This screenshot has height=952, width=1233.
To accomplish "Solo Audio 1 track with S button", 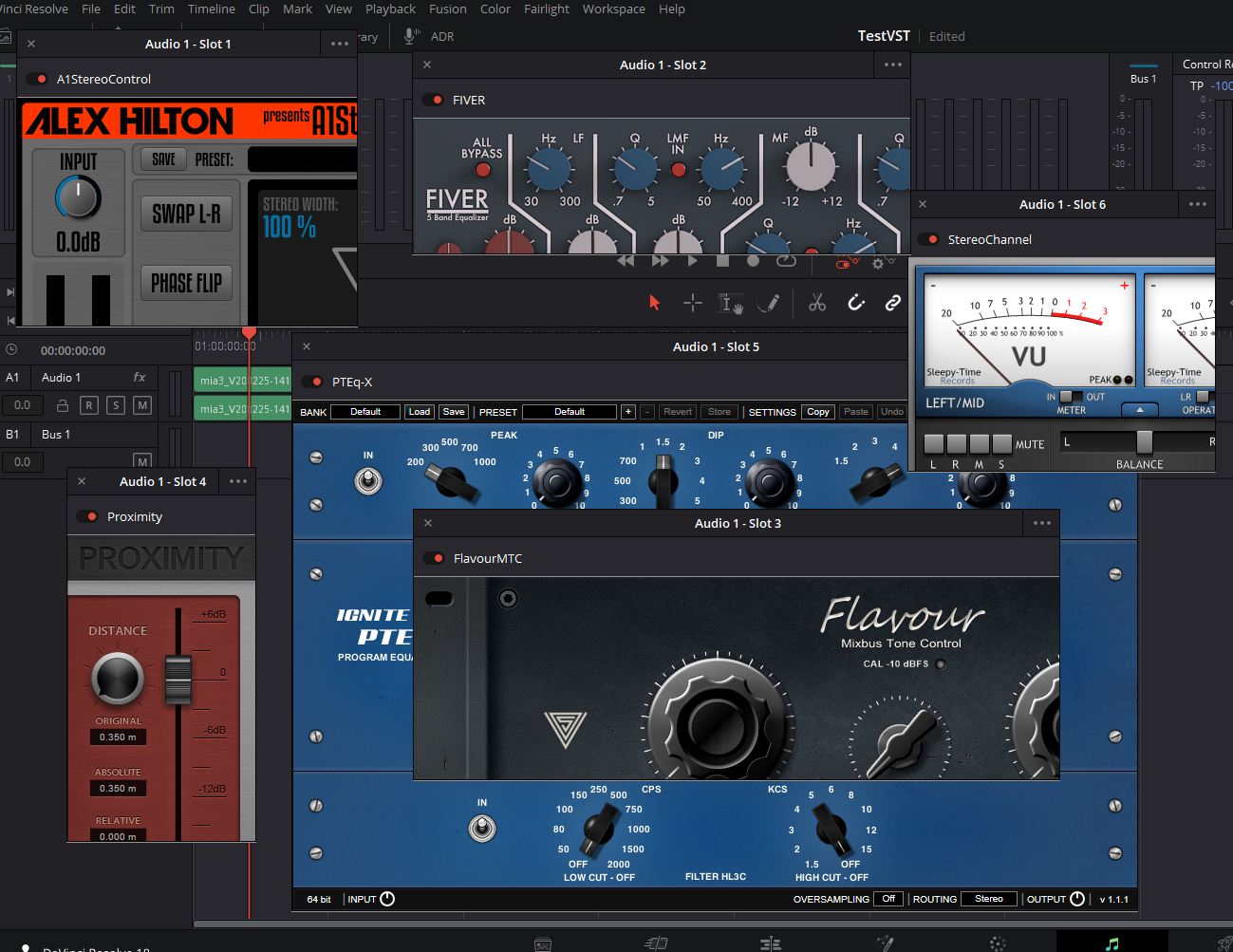I will [x=116, y=405].
